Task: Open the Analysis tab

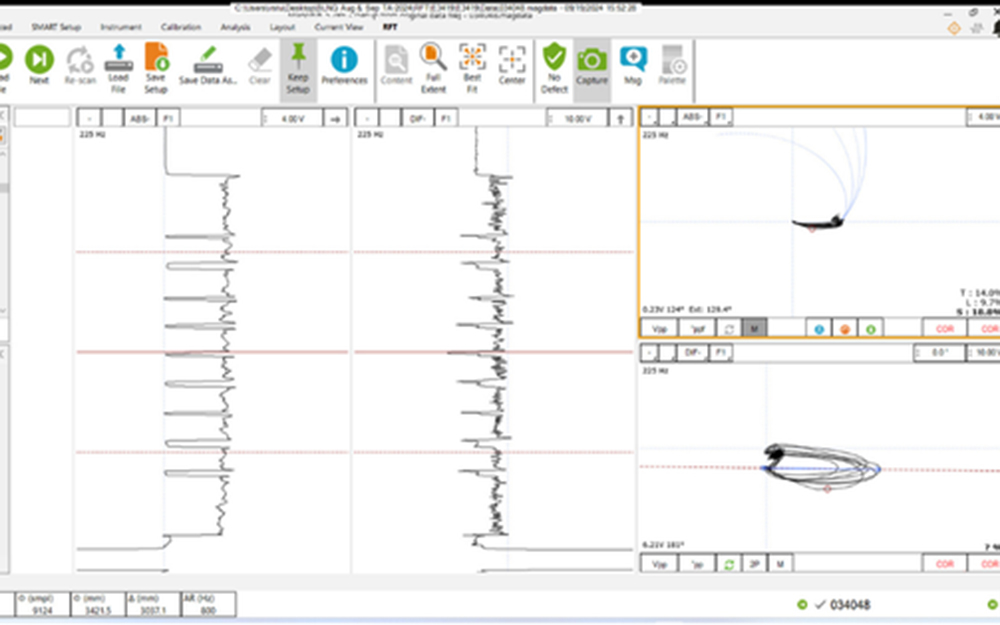Action: (235, 27)
